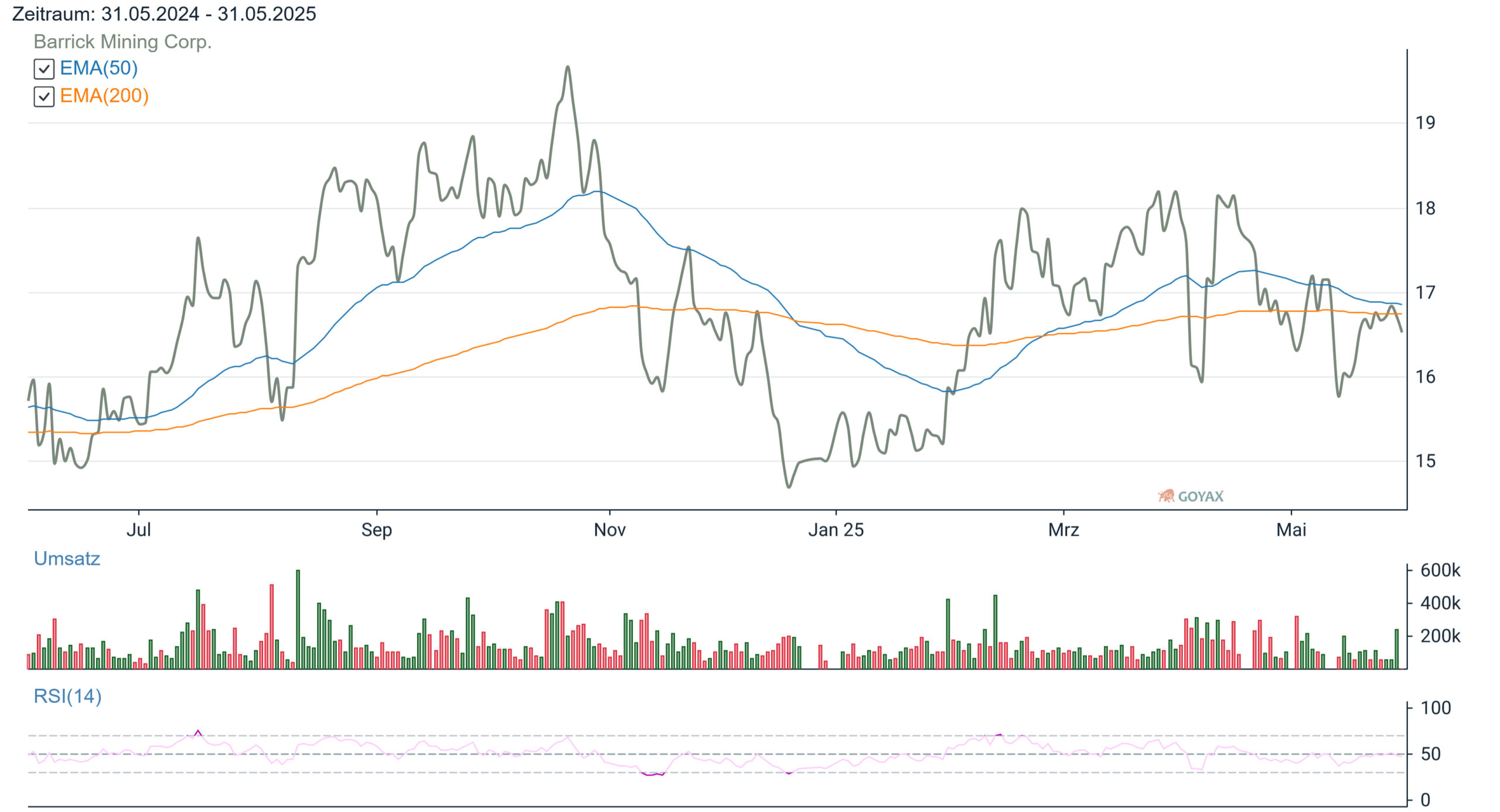Click the 18 price axis label
Image resolution: width=1500 pixels, height=812 pixels.
pos(1426,209)
